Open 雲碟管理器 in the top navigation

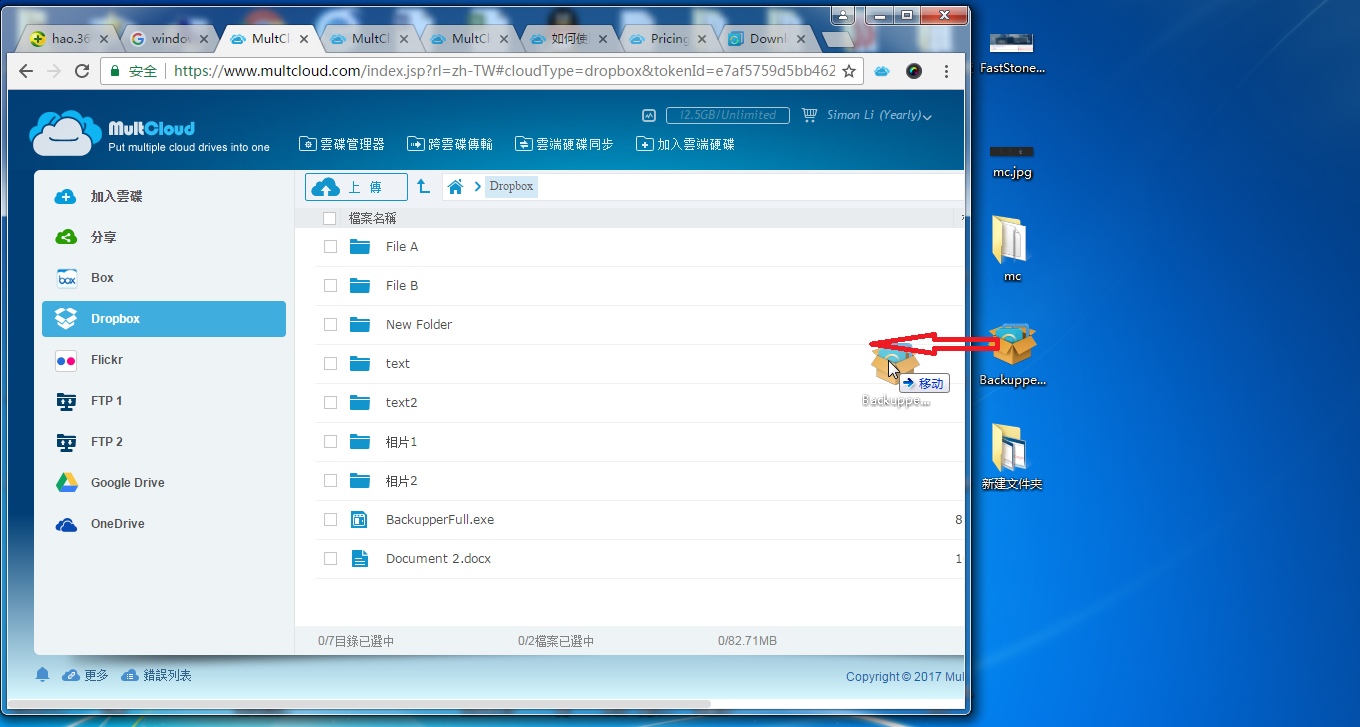[342, 144]
